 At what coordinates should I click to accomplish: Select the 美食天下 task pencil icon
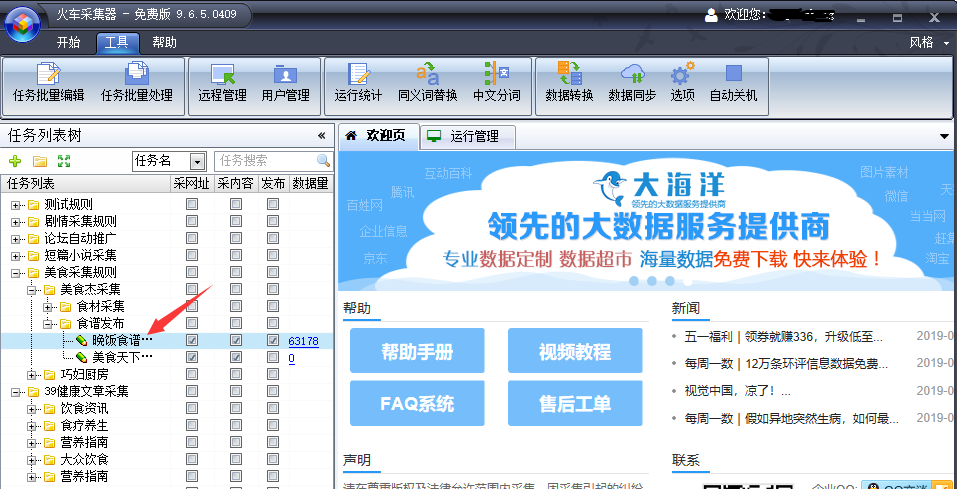[x=82, y=357]
